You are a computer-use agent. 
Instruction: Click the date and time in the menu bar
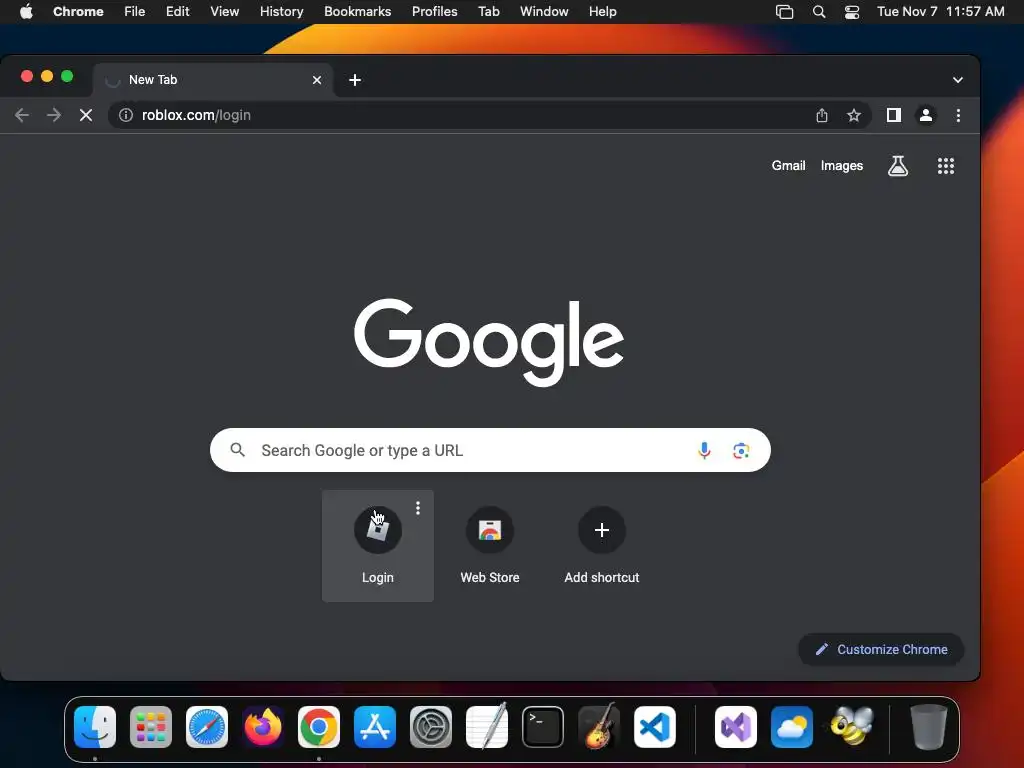point(940,12)
